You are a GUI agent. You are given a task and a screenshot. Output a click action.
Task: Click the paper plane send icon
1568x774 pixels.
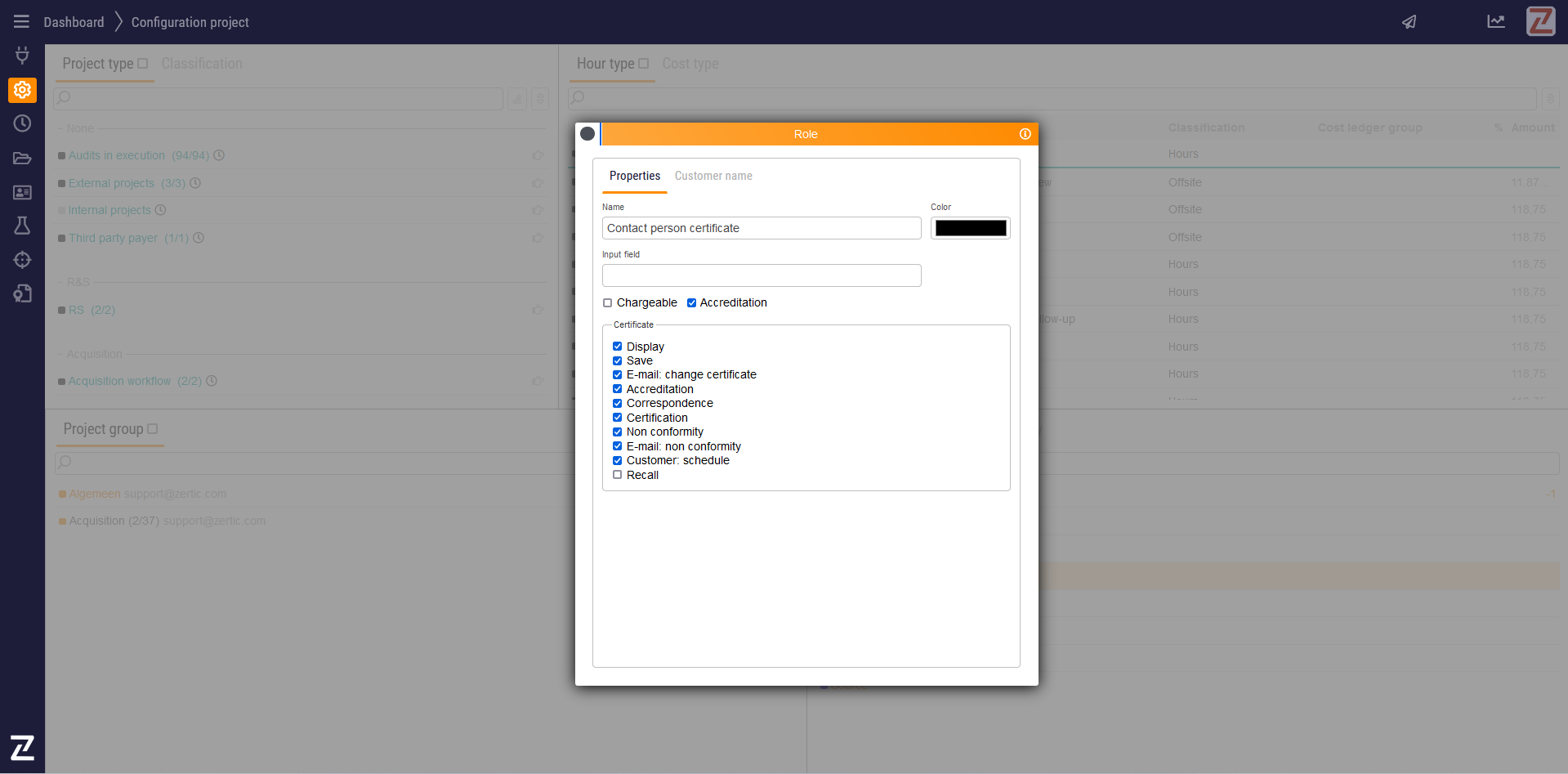pos(1409,22)
